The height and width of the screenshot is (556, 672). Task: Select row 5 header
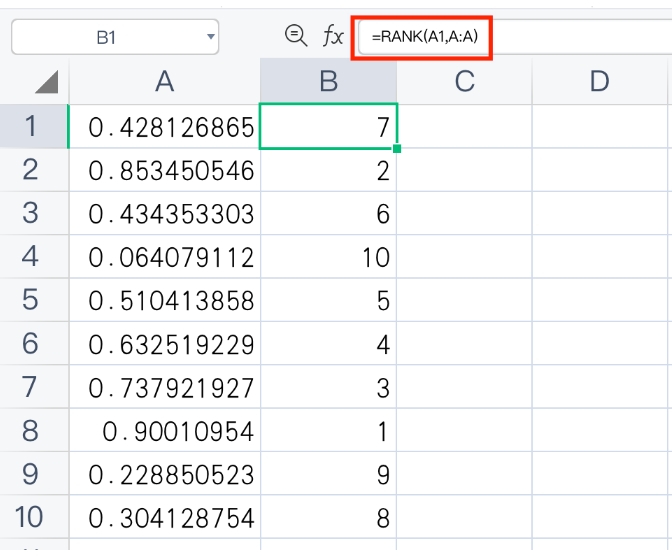34,300
